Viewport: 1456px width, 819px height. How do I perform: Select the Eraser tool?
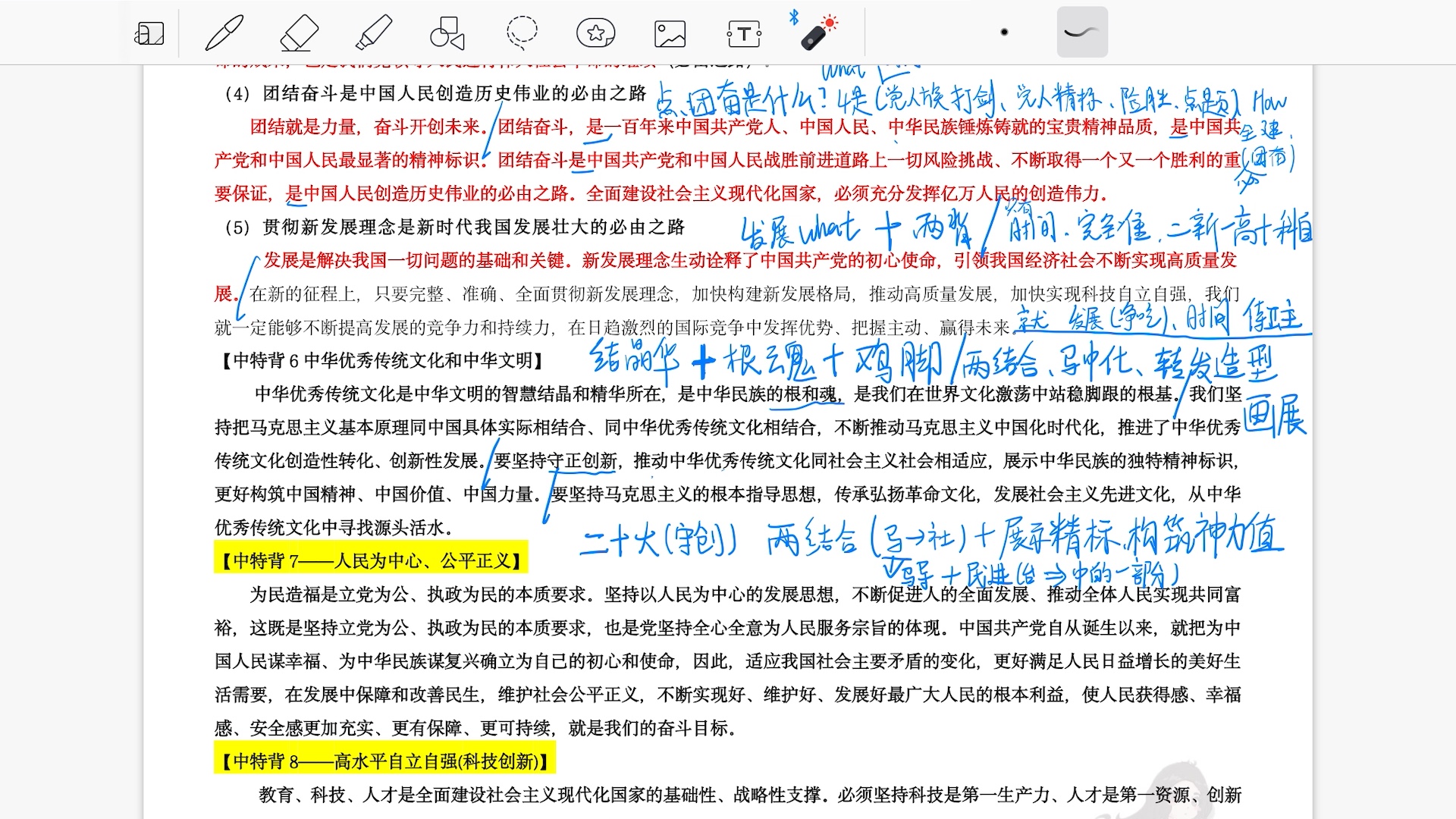[x=299, y=33]
